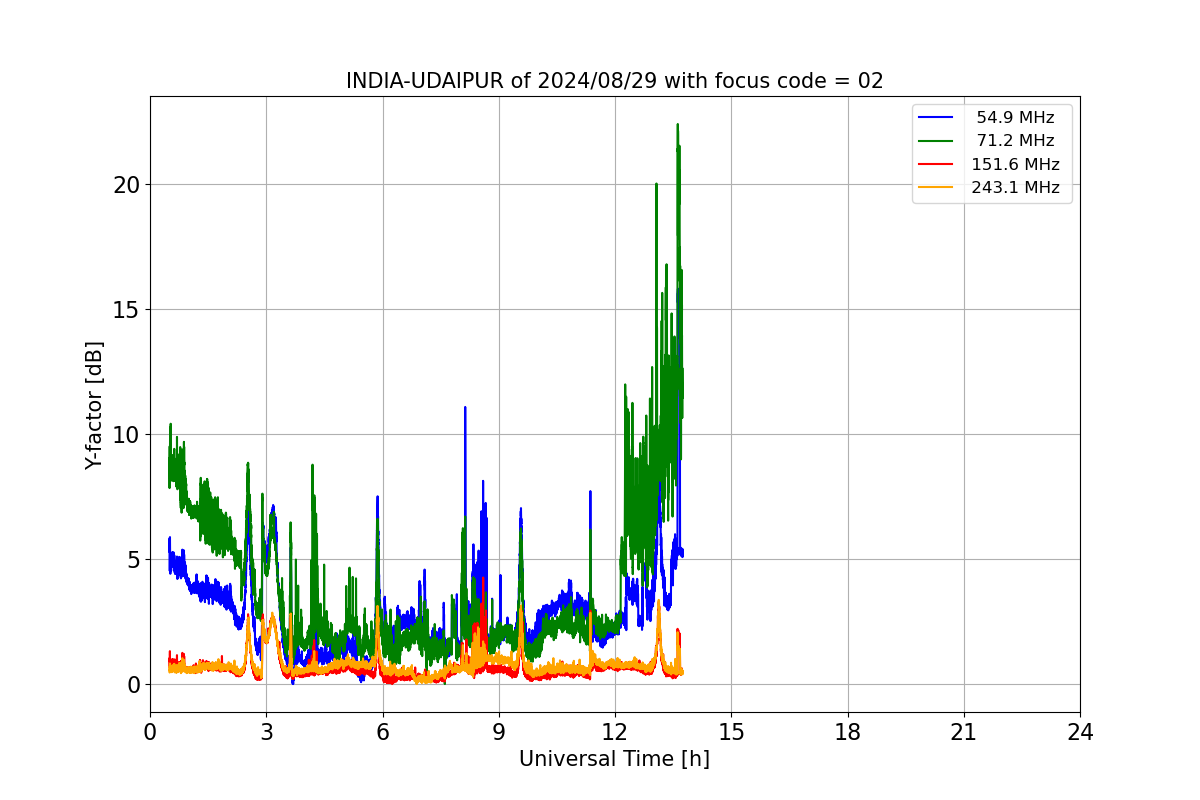Click the plot title INDIA-UDAIPUR of 2024/08/29
Image resolution: width=1200 pixels, height=800 pixels.
click(614, 81)
